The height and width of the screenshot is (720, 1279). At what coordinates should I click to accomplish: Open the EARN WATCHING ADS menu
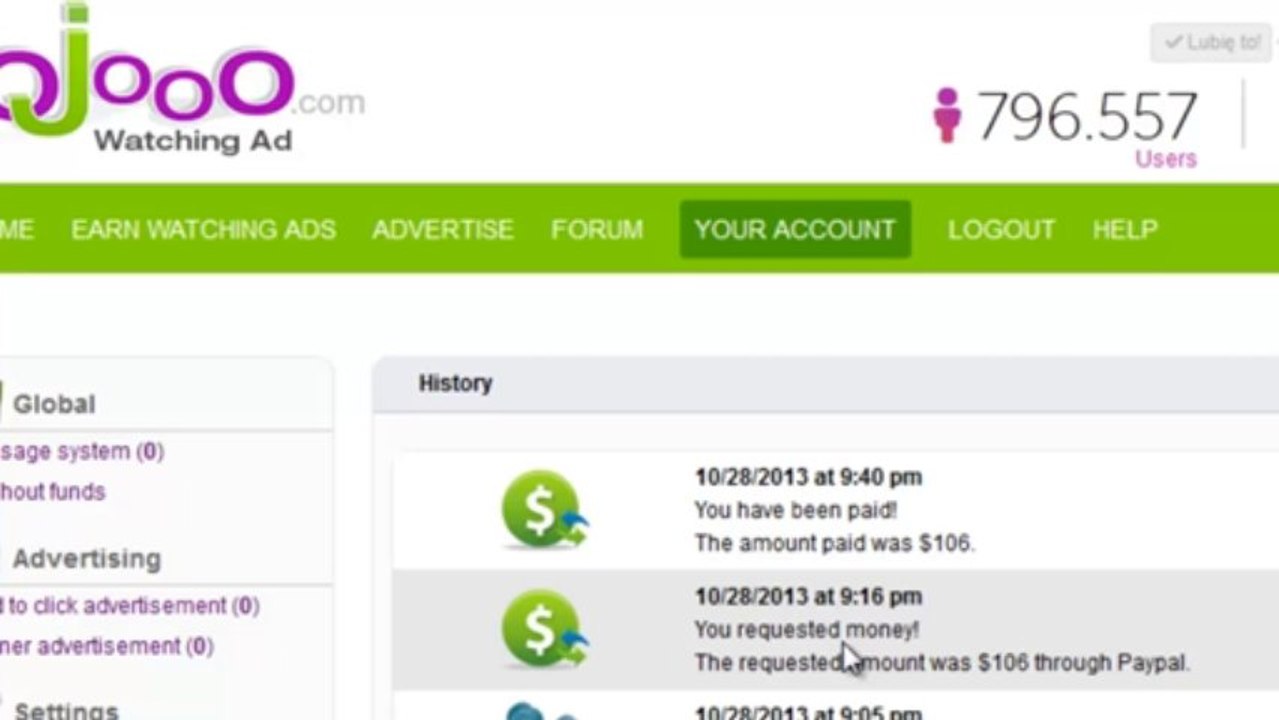point(203,229)
